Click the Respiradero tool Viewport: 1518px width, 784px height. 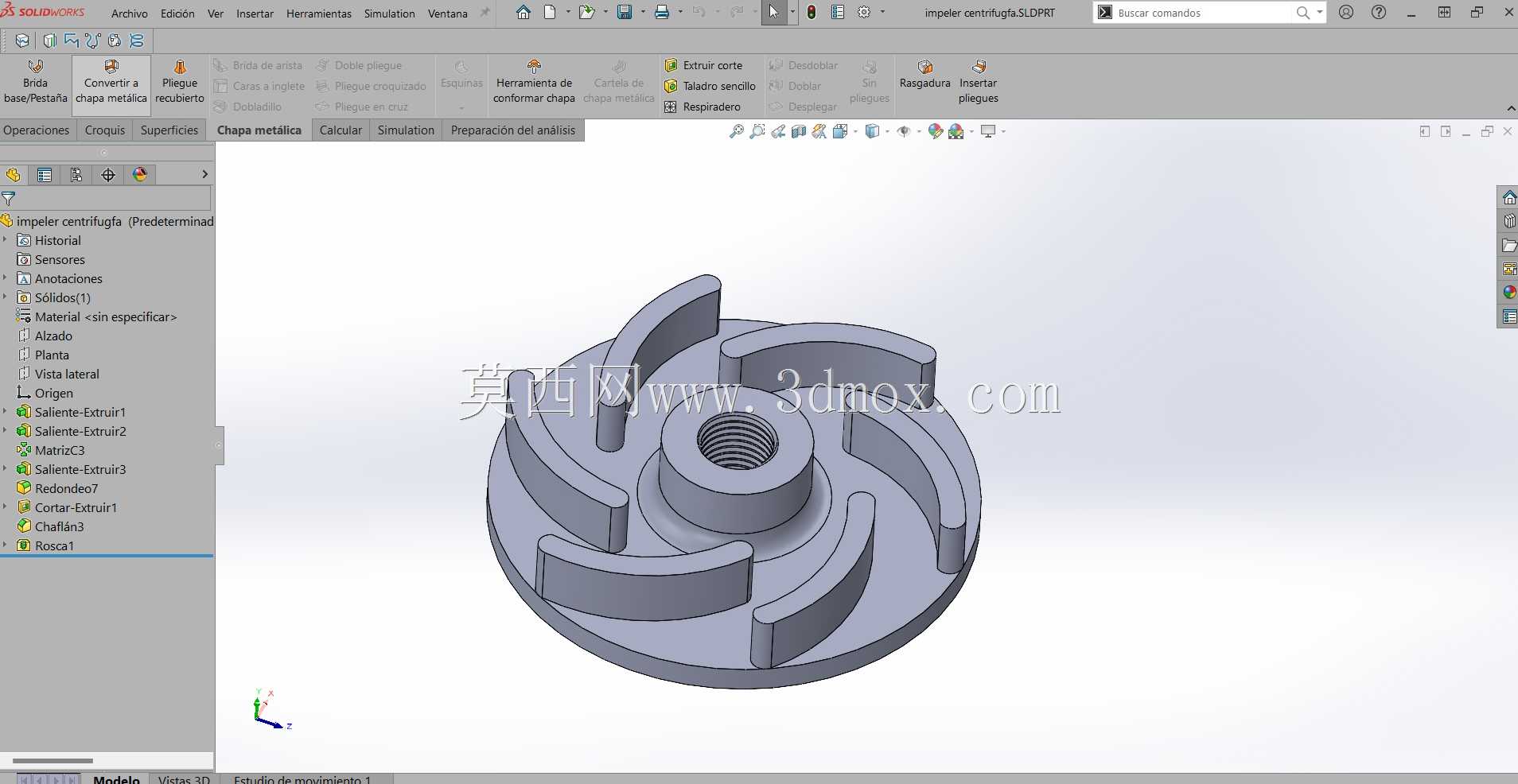(703, 107)
